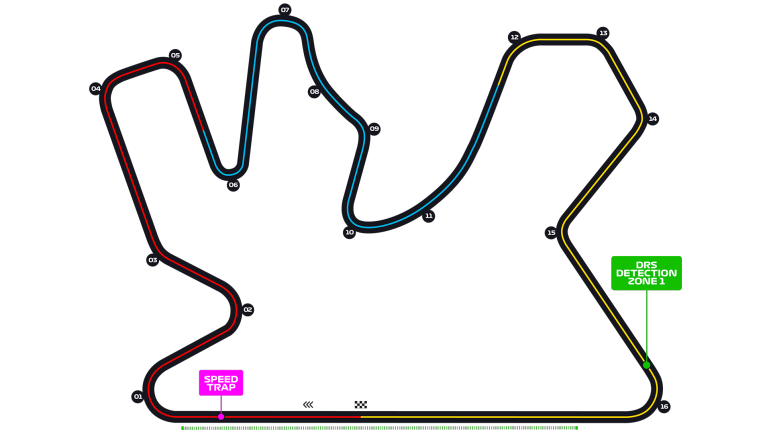This screenshot has width=771, height=434.
Task: Click the magenta speed trap point dot
Action: [x=221, y=416]
